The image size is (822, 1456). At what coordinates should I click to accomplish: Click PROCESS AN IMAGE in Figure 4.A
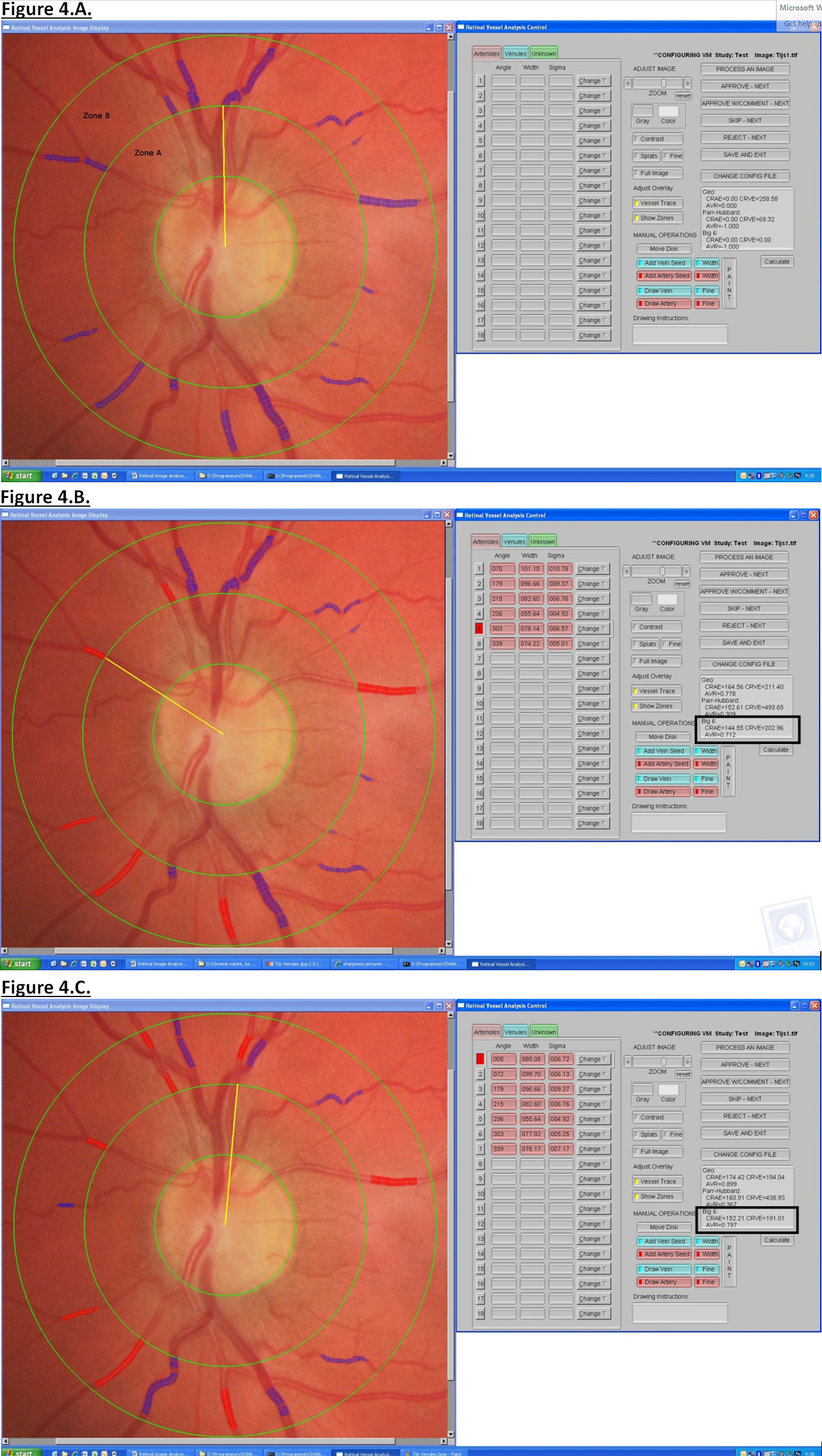pos(745,69)
